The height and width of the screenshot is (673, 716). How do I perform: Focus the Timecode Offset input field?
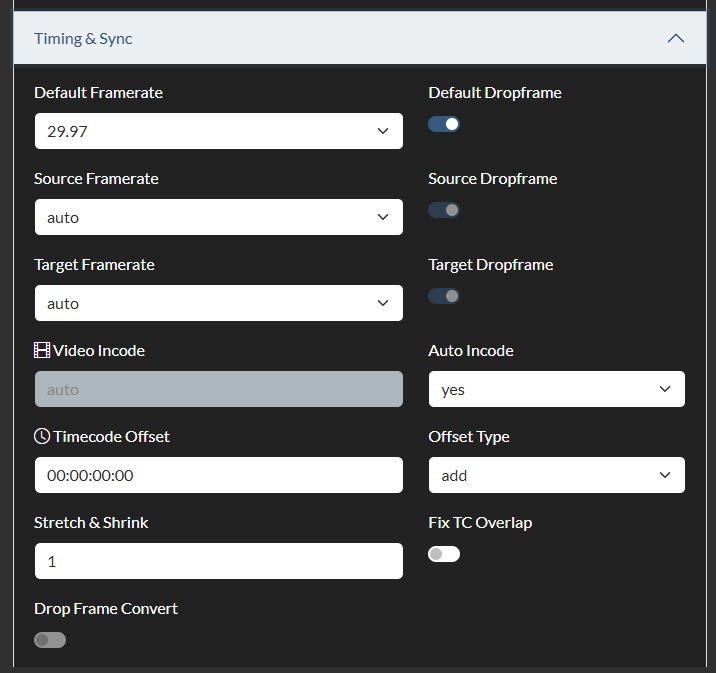click(x=219, y=475)
